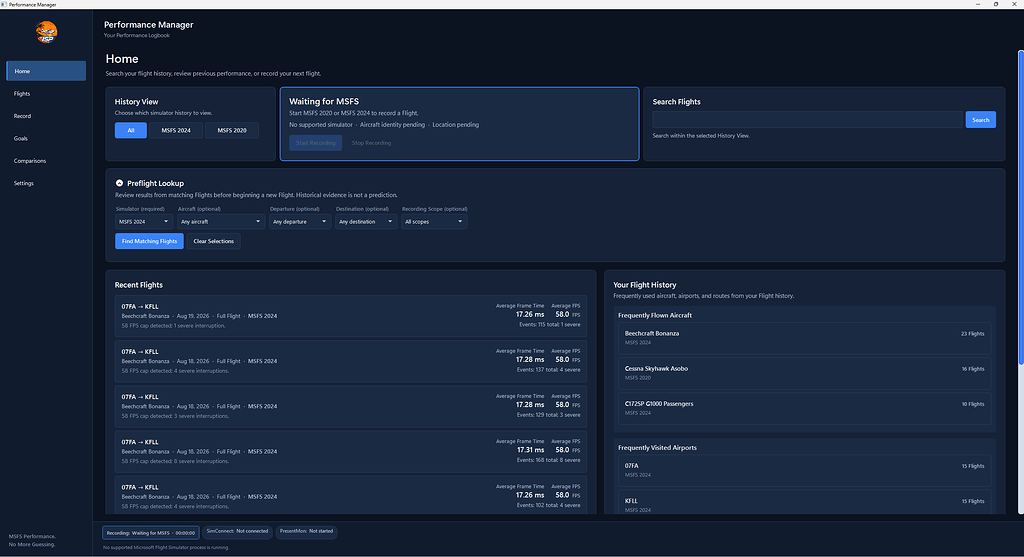Open the Comparisons page
The height and width of the screenshot is (557, 1024).
point(46,161)
